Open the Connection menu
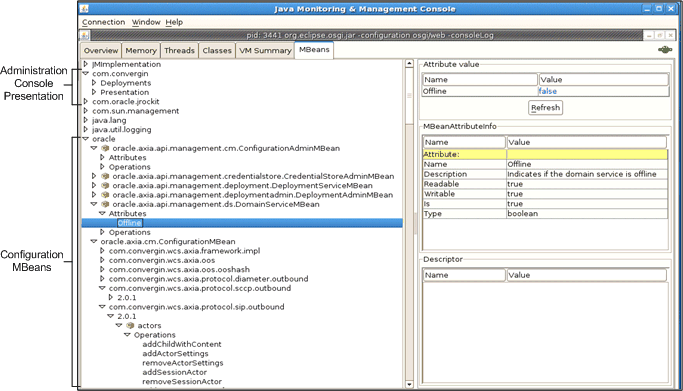Screen dimensions: 683x391 103,22
